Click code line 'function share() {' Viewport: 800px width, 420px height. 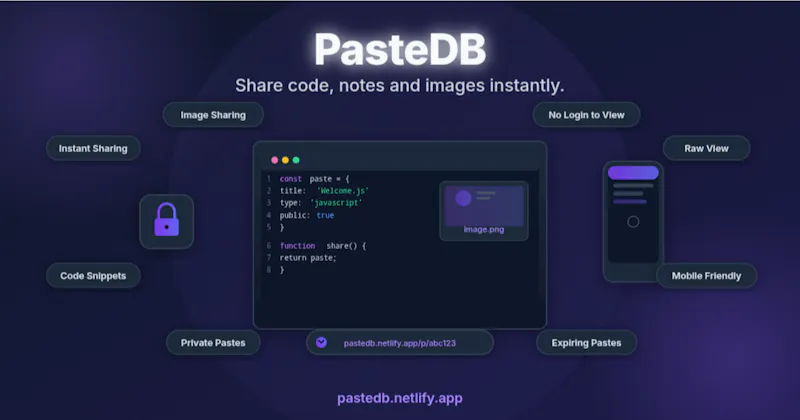pos(323,245)
